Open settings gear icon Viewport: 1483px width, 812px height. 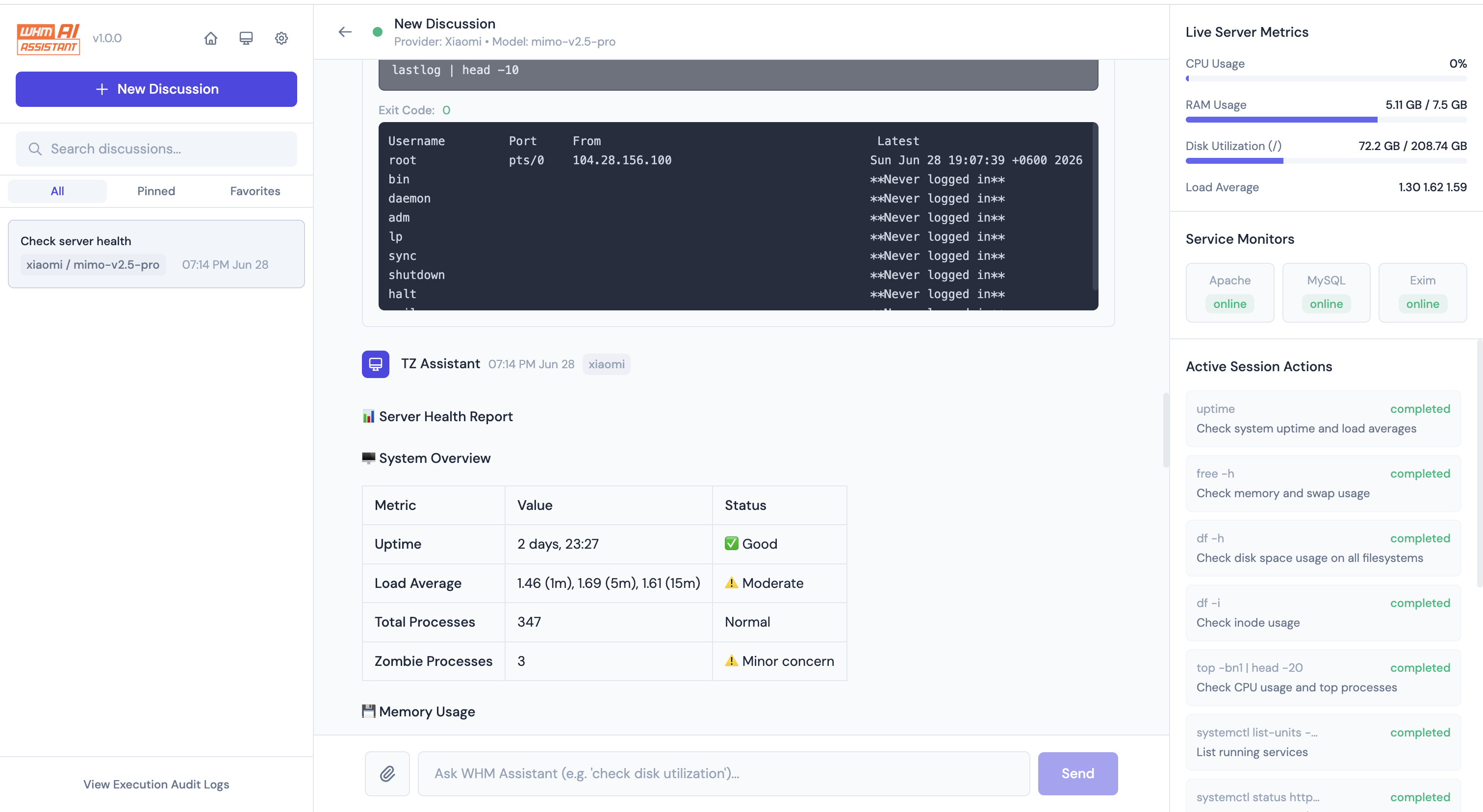[x=281, y=38]
